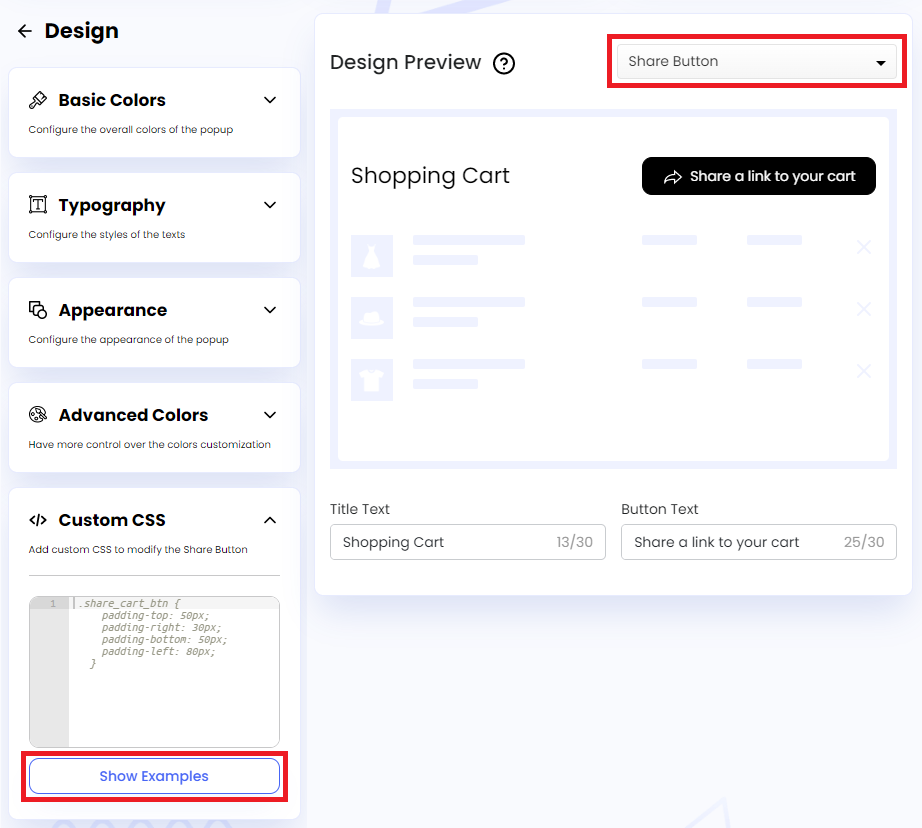
Task: Click the Custom CSS code icon
Action: 38,519
